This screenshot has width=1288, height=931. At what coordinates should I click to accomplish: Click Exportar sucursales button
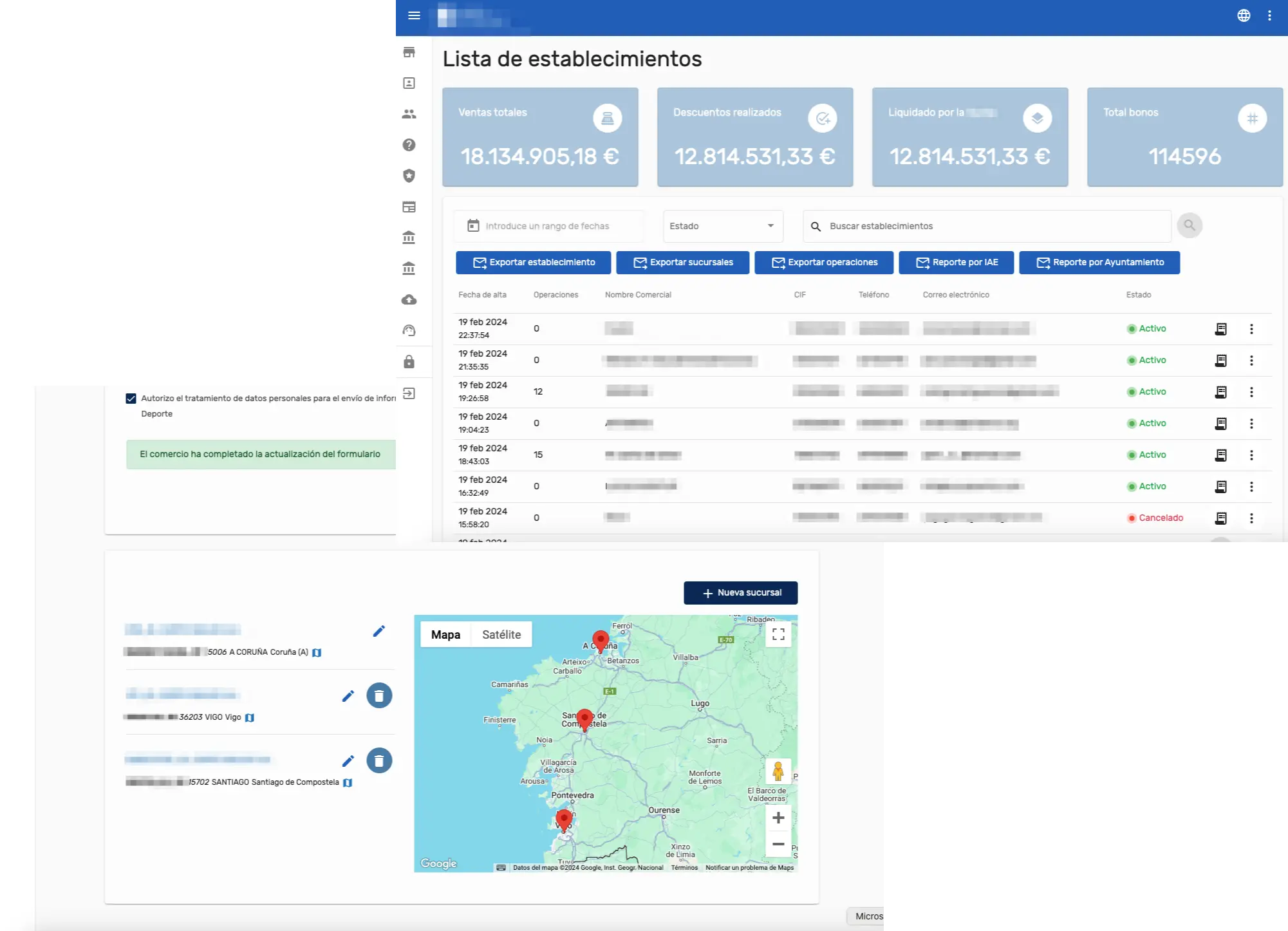pos(683,263)
